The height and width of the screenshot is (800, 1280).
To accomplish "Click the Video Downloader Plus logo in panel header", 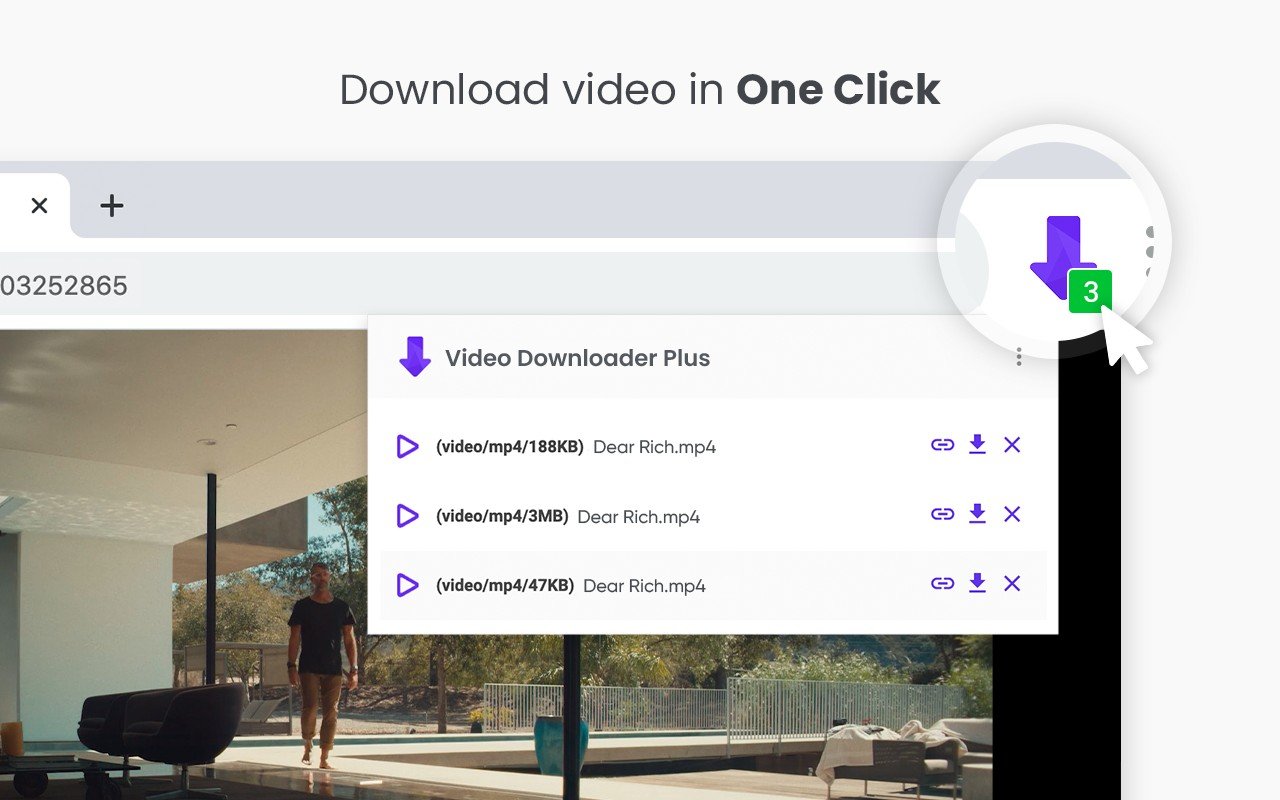I will (x=416, y=357).
